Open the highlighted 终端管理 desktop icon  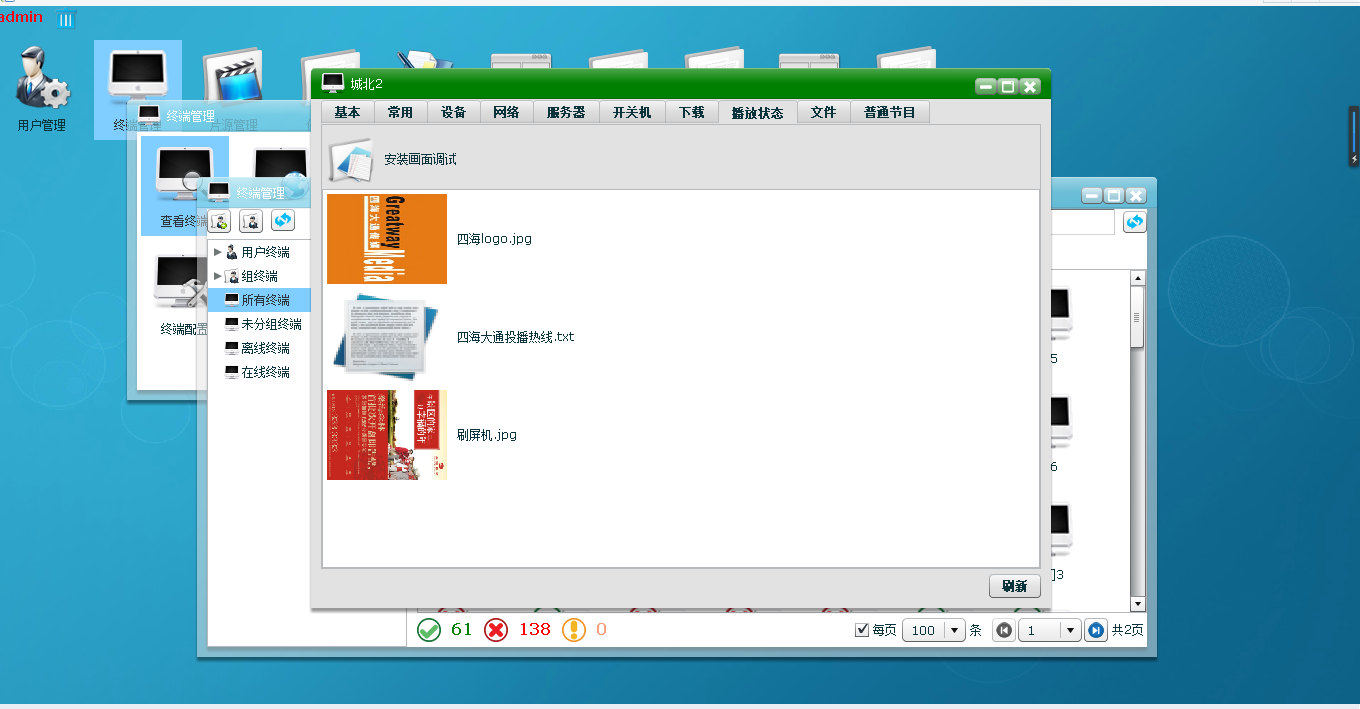click(x=138, y=89)
